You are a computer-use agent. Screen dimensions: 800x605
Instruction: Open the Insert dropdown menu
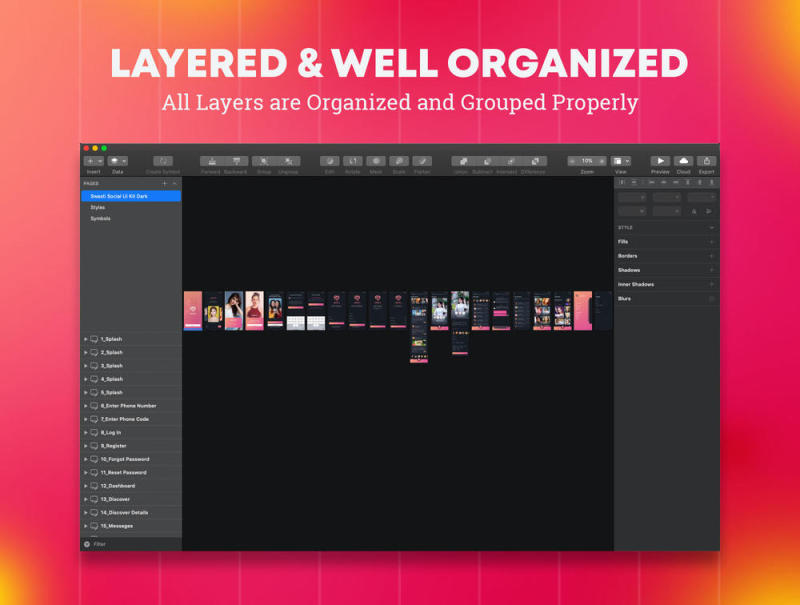[93, 161]
